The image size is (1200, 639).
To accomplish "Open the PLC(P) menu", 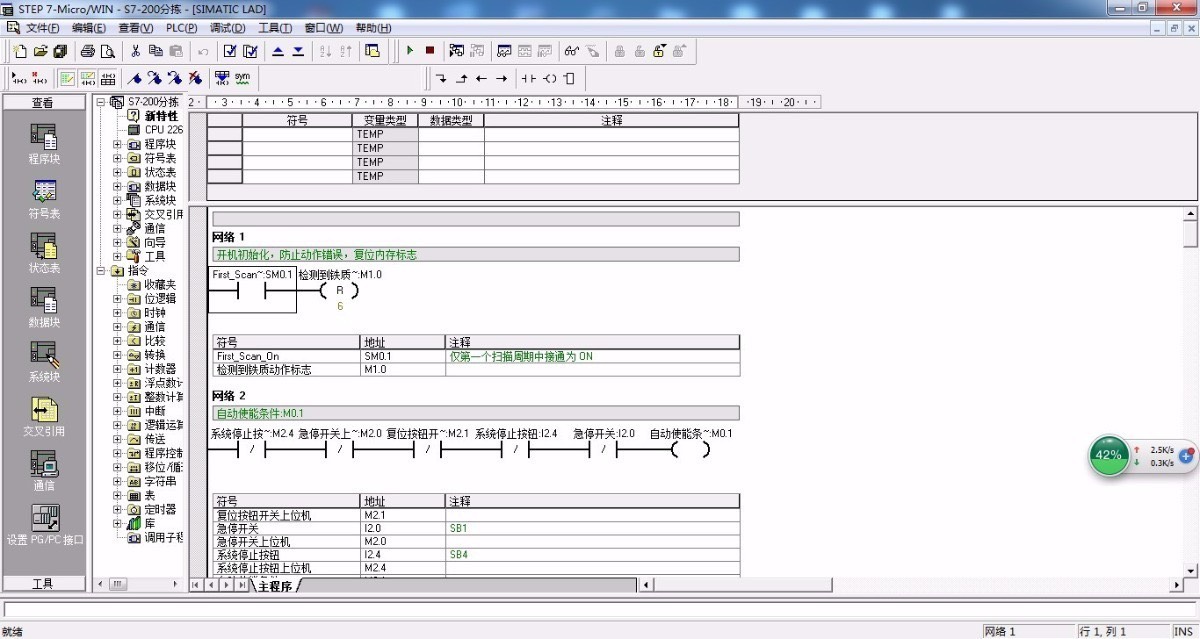I will pyautogui.click(x=181, y=28).
